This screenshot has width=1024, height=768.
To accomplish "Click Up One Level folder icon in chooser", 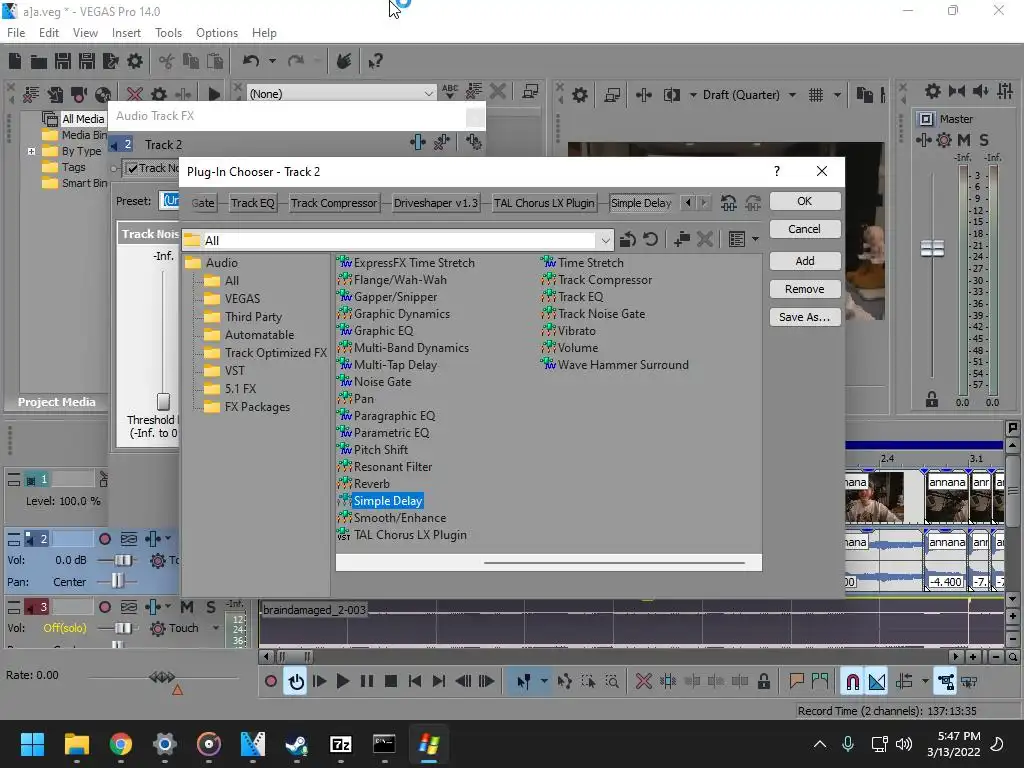I will pos(628,240).
